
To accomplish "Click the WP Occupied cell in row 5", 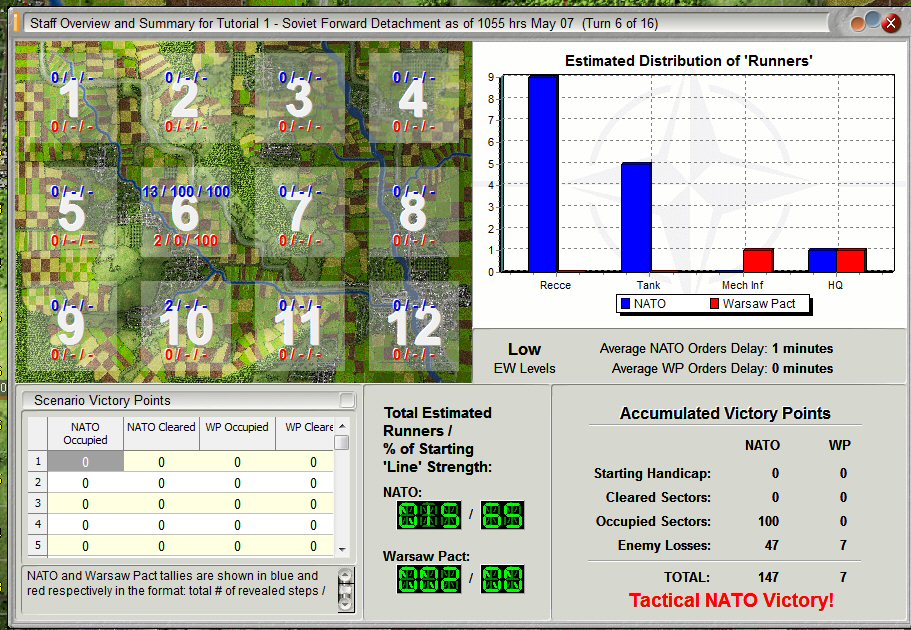I will coord(237,545).
